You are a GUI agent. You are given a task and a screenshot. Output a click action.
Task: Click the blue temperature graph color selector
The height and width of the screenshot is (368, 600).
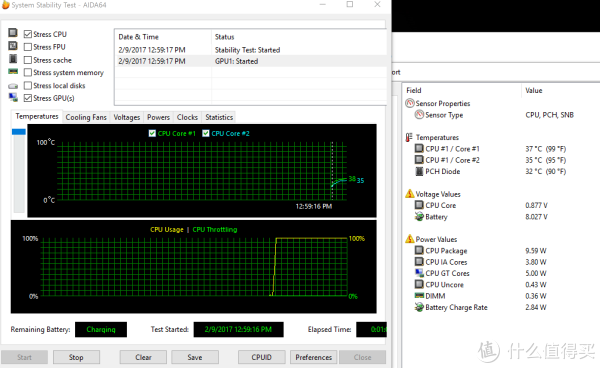coord(19,132)
